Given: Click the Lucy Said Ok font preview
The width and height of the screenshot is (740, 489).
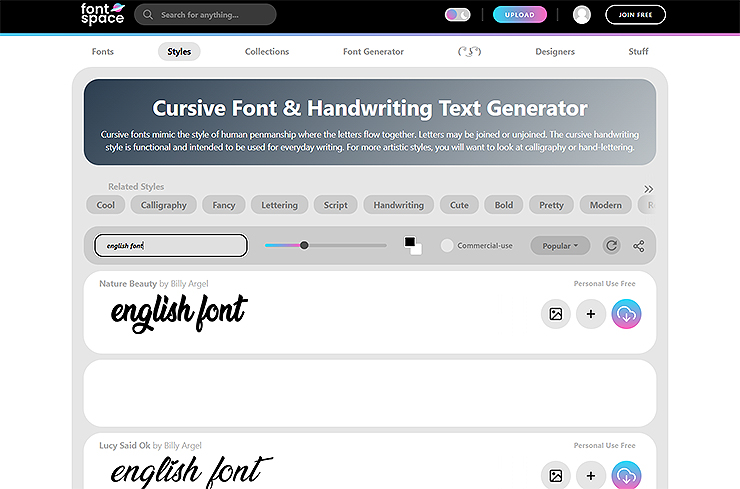Looking at the screenshot, I should click(x=191, y=472).
